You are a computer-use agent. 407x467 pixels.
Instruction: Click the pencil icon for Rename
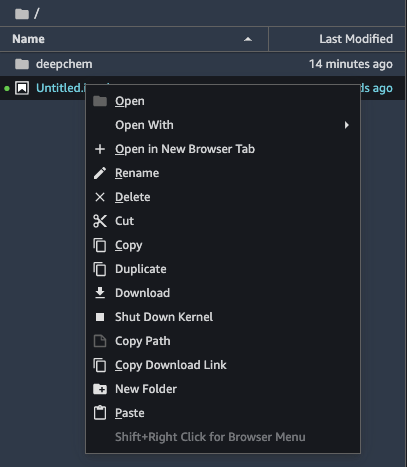pyautogui.click(x=100, y=173)
